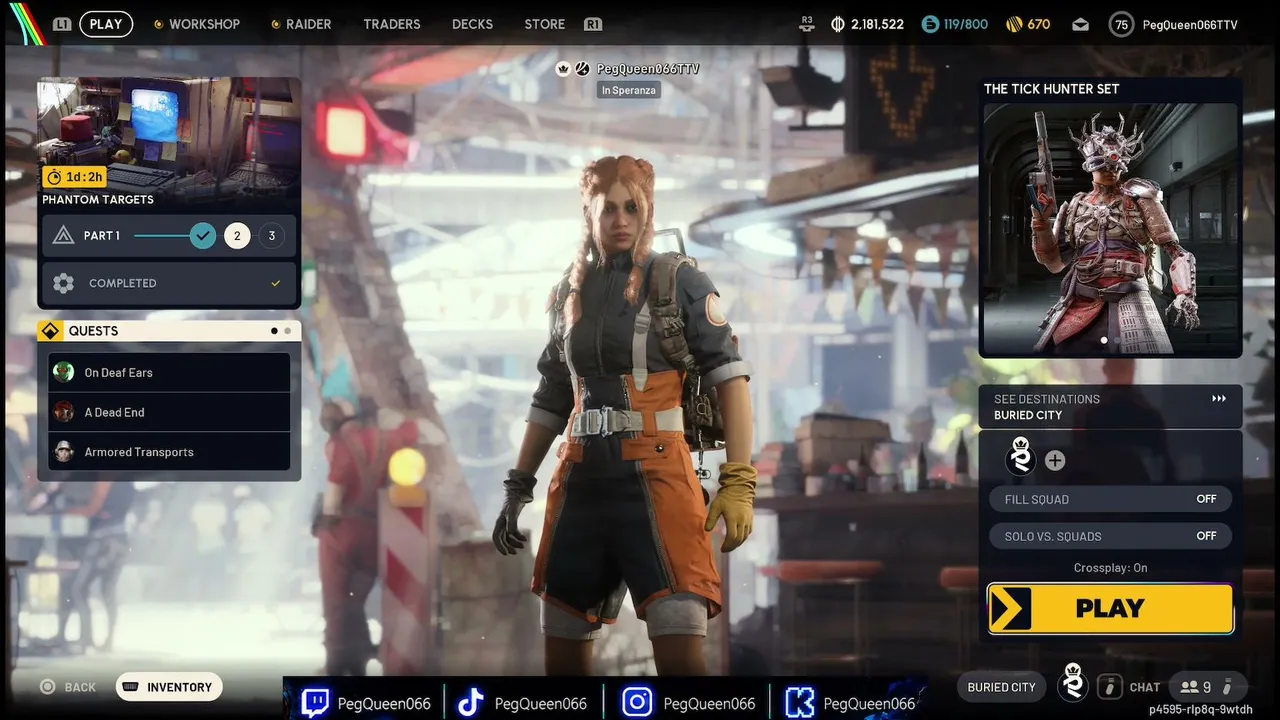Open the social list showing 9 players

pyautogui.click(x=1207, y=687)
